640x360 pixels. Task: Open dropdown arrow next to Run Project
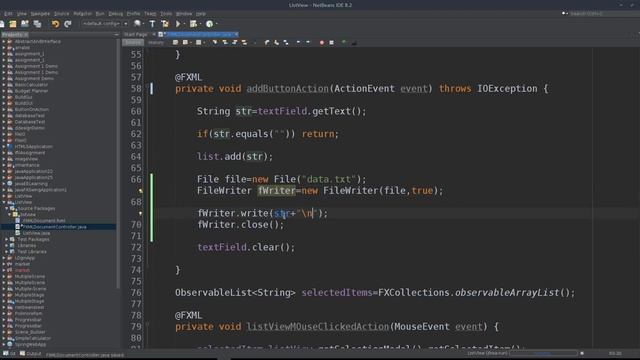[x=184, y=24]
